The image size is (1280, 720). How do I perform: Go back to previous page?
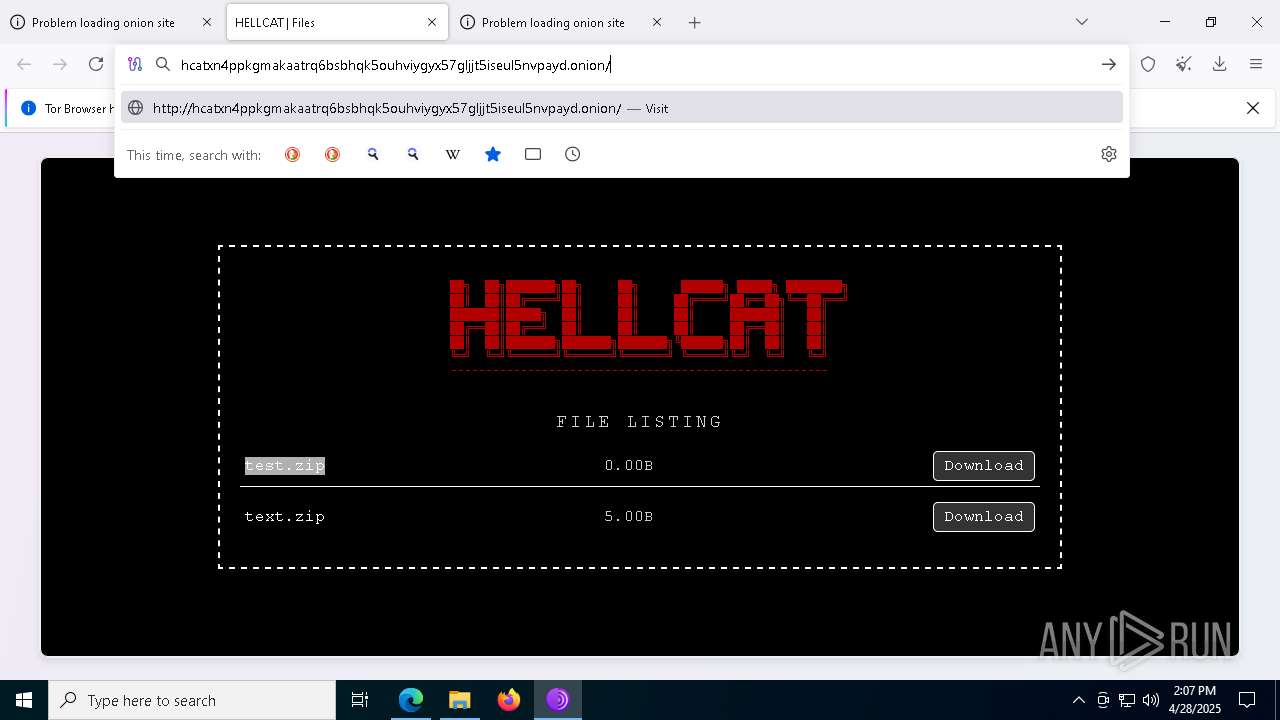pos(24,64)
